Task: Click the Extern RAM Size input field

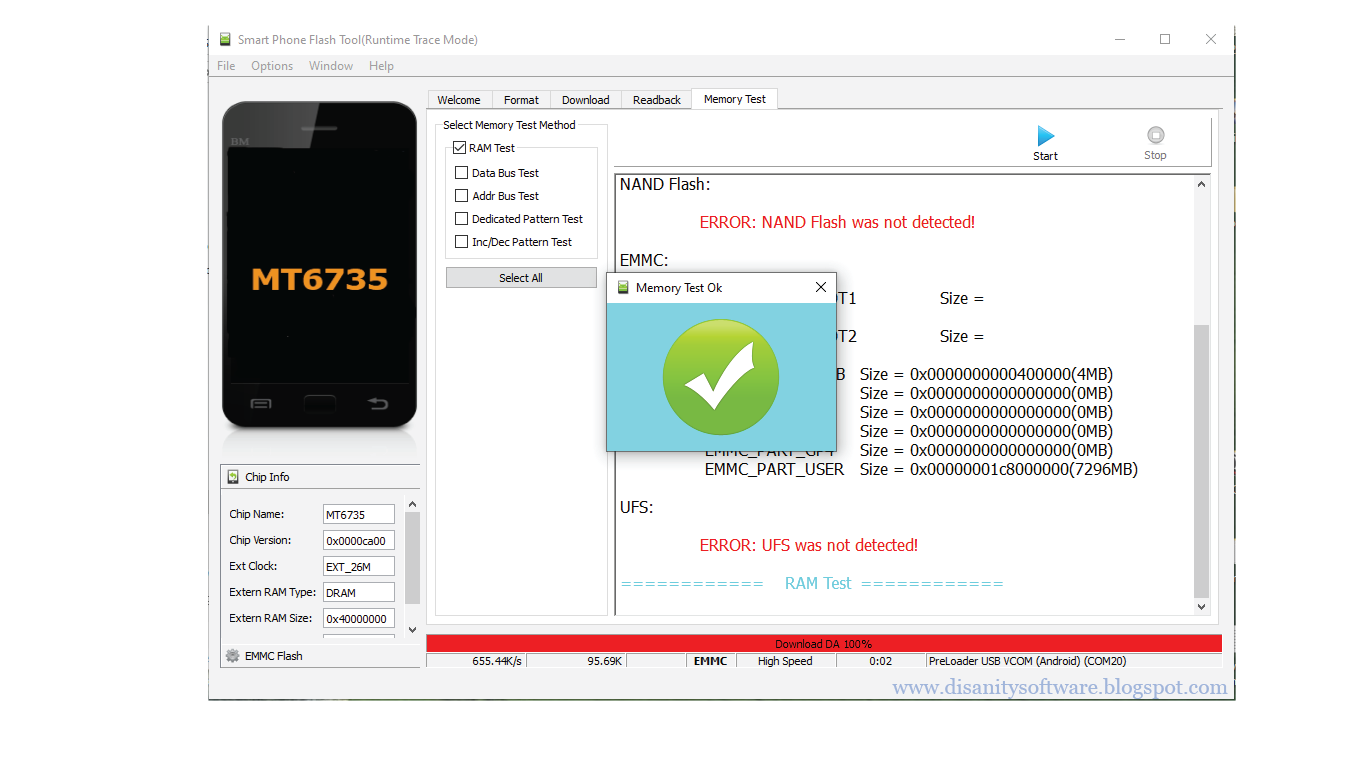Action: (x=358, y=618)
